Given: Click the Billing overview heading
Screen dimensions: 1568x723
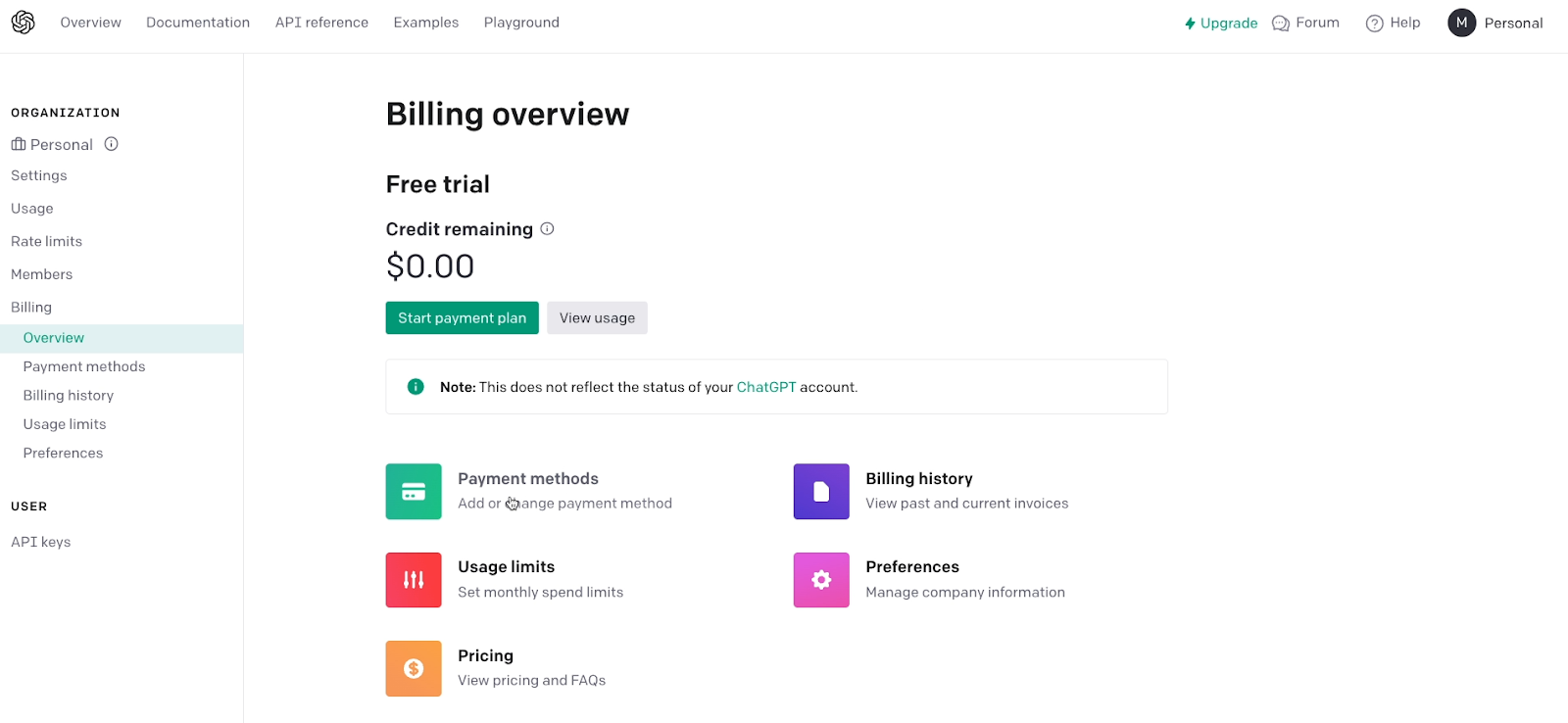Looking at the screenshot, I should (x=508, y=114).
